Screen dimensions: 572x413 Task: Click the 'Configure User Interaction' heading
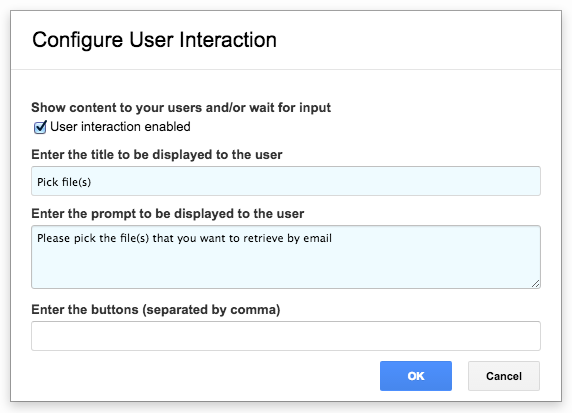[154, 39]
